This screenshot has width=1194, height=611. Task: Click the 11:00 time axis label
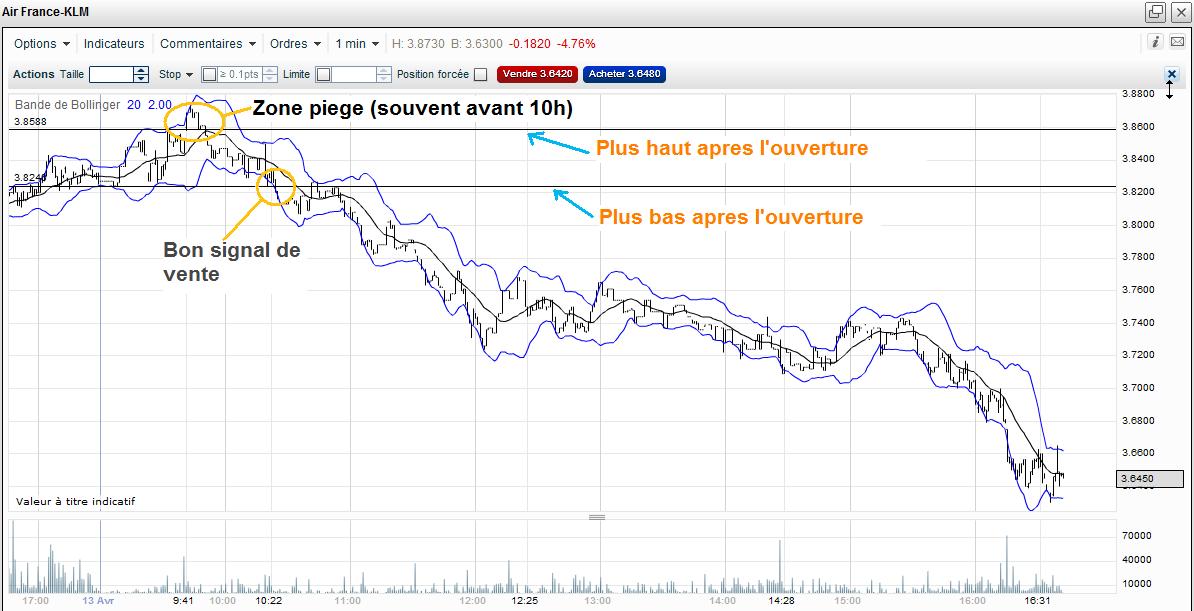click(348, 600)
